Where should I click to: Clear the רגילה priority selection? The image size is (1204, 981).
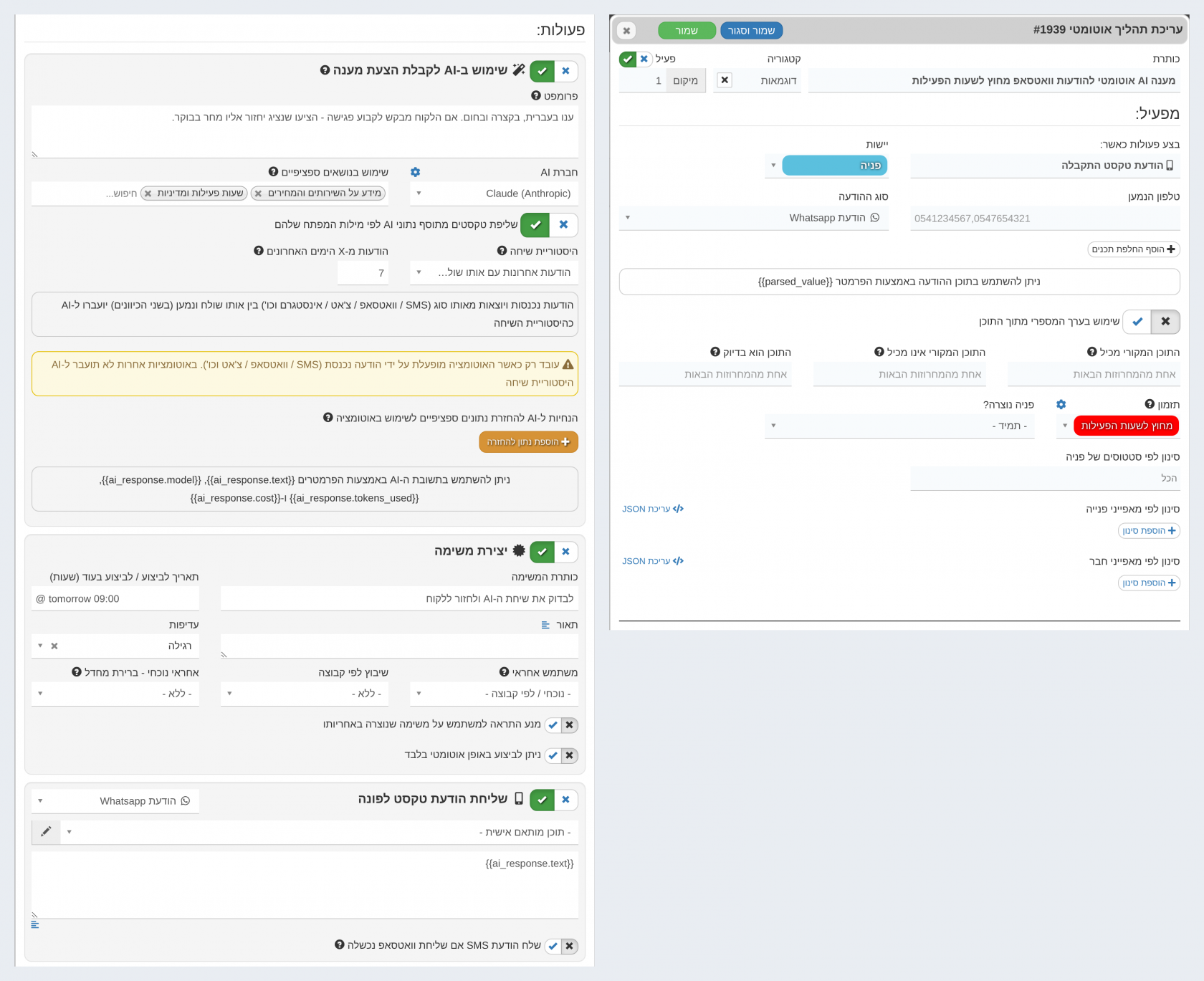point(54,646)
